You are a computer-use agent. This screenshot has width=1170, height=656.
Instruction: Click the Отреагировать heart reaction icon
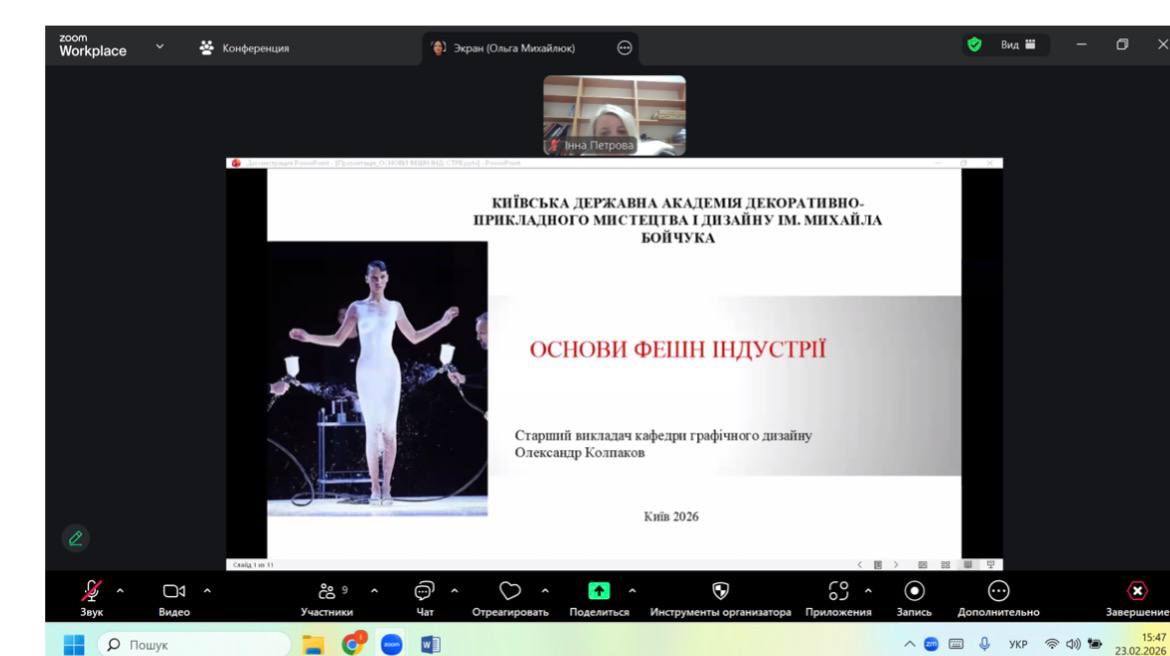point(510,591)
